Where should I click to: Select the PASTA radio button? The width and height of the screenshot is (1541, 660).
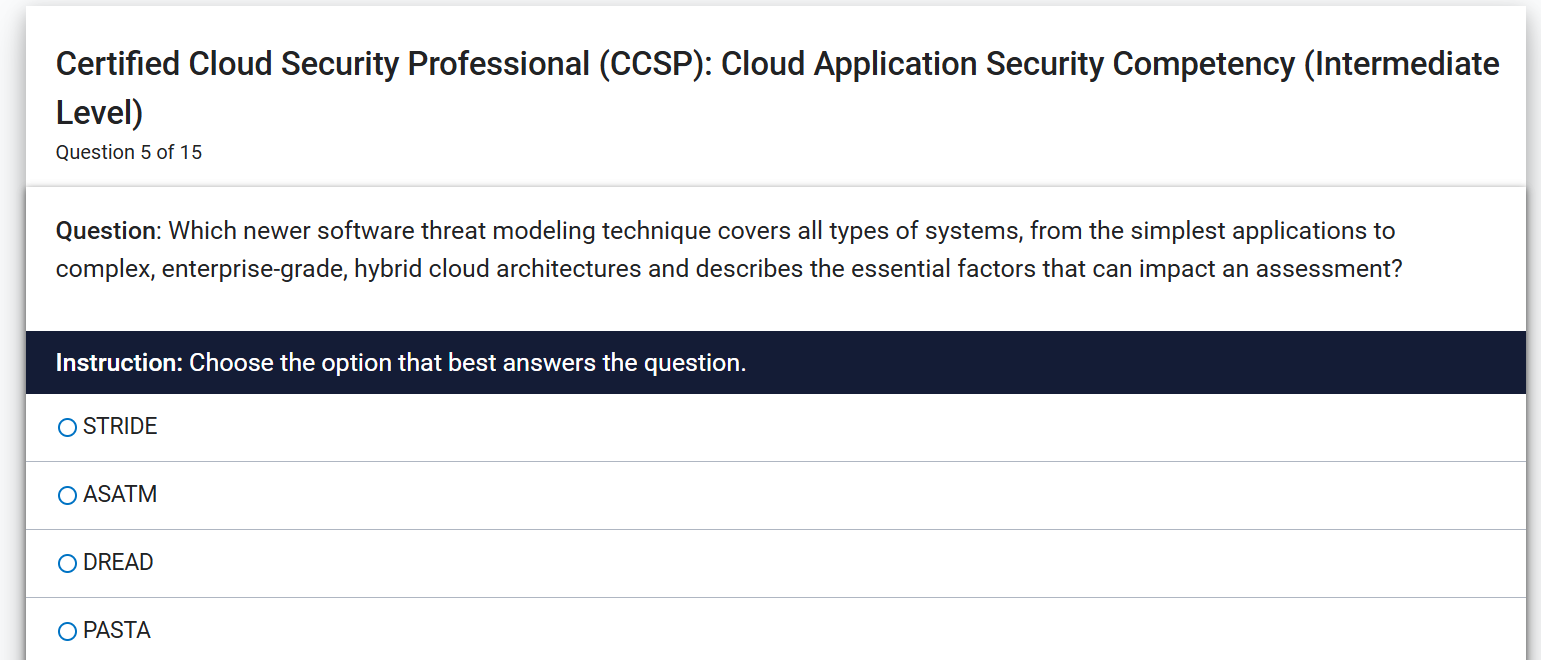[67, 630]
